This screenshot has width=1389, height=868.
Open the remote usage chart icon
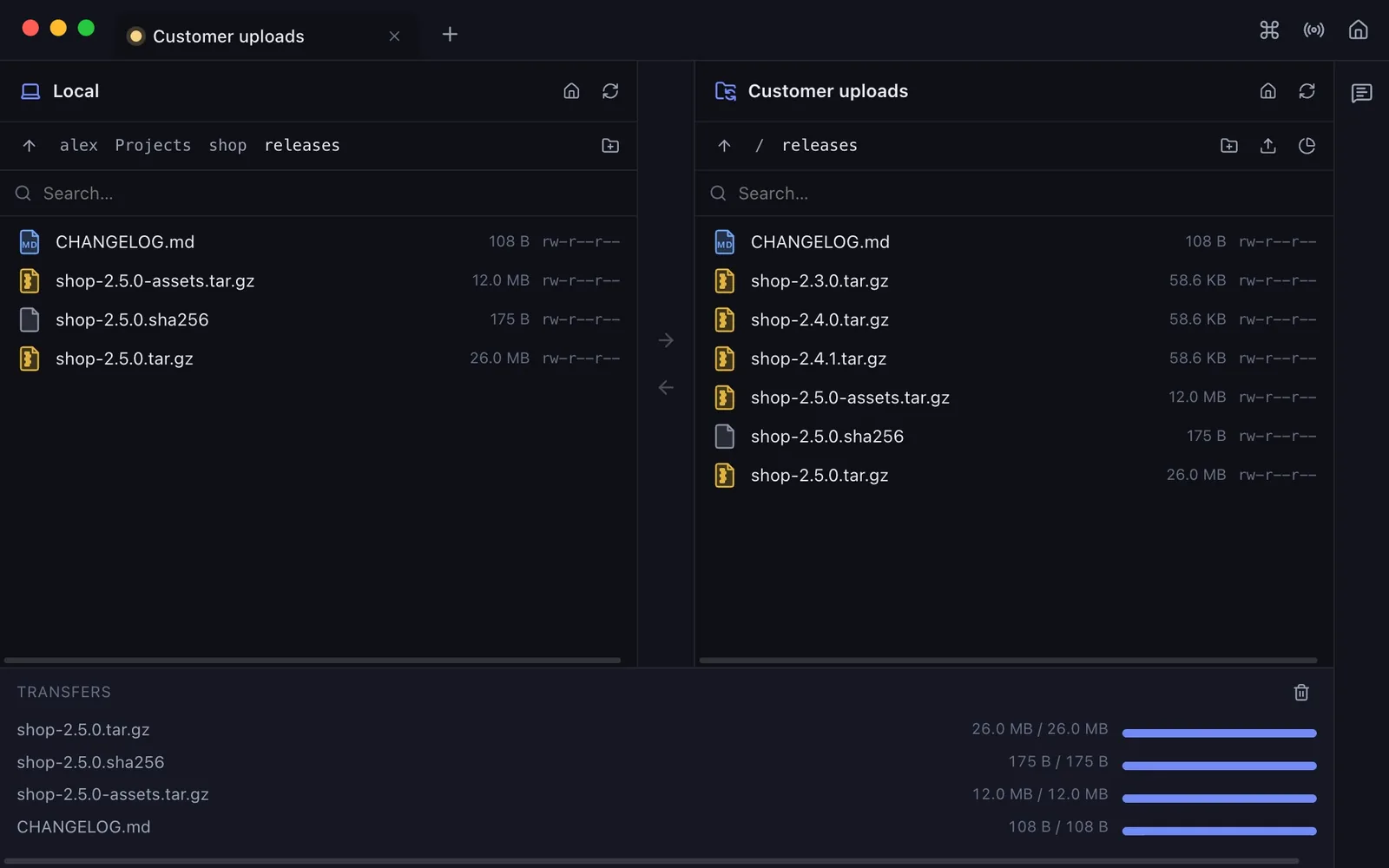coord(1307,146)
